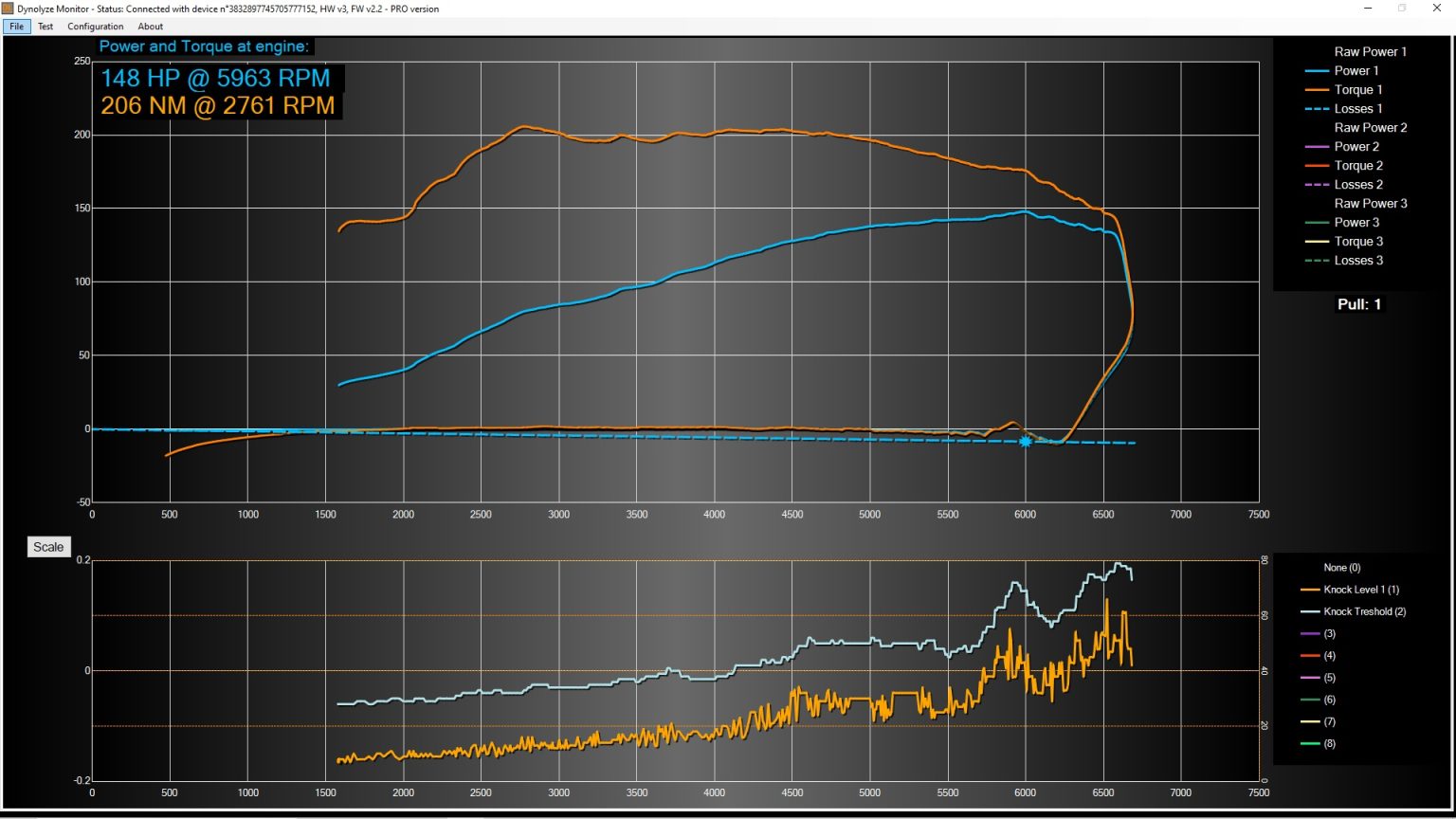Open the About menu
This screenshot has width=1456, height=819.
(150, 26)
